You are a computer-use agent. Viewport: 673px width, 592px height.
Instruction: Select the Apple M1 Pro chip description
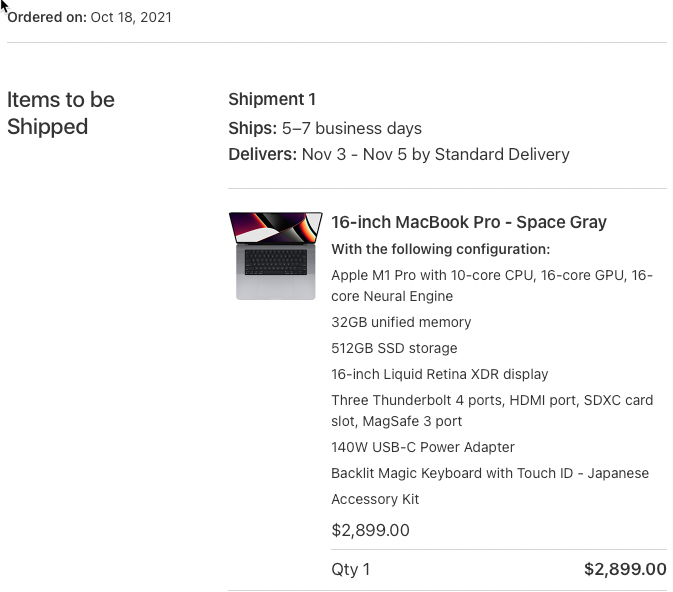click(x=491, y=285)
